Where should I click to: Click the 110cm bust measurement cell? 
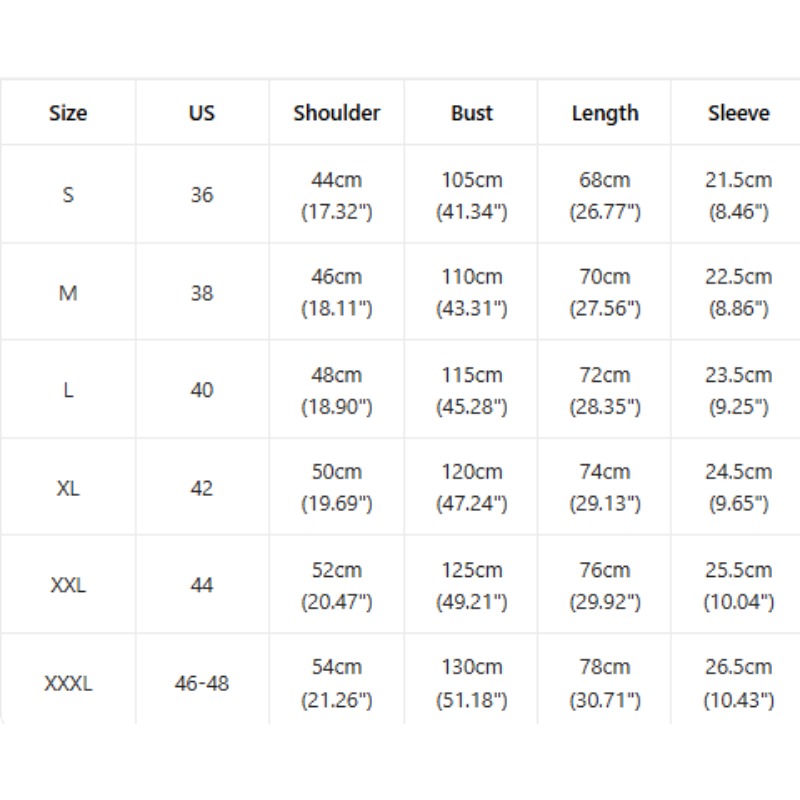(471, 292)
